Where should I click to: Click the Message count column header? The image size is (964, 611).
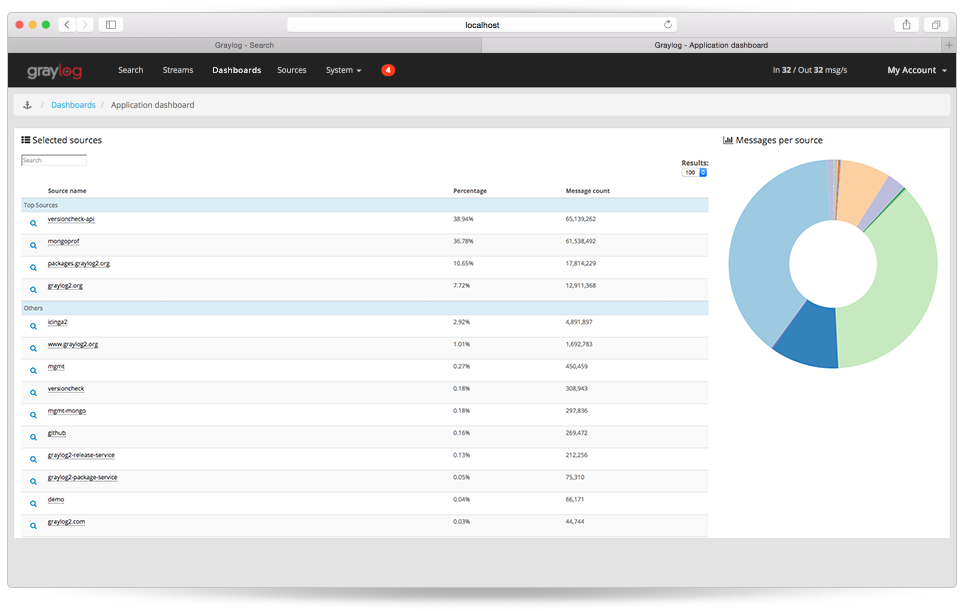pyautogui.click(x=588, y=191)
